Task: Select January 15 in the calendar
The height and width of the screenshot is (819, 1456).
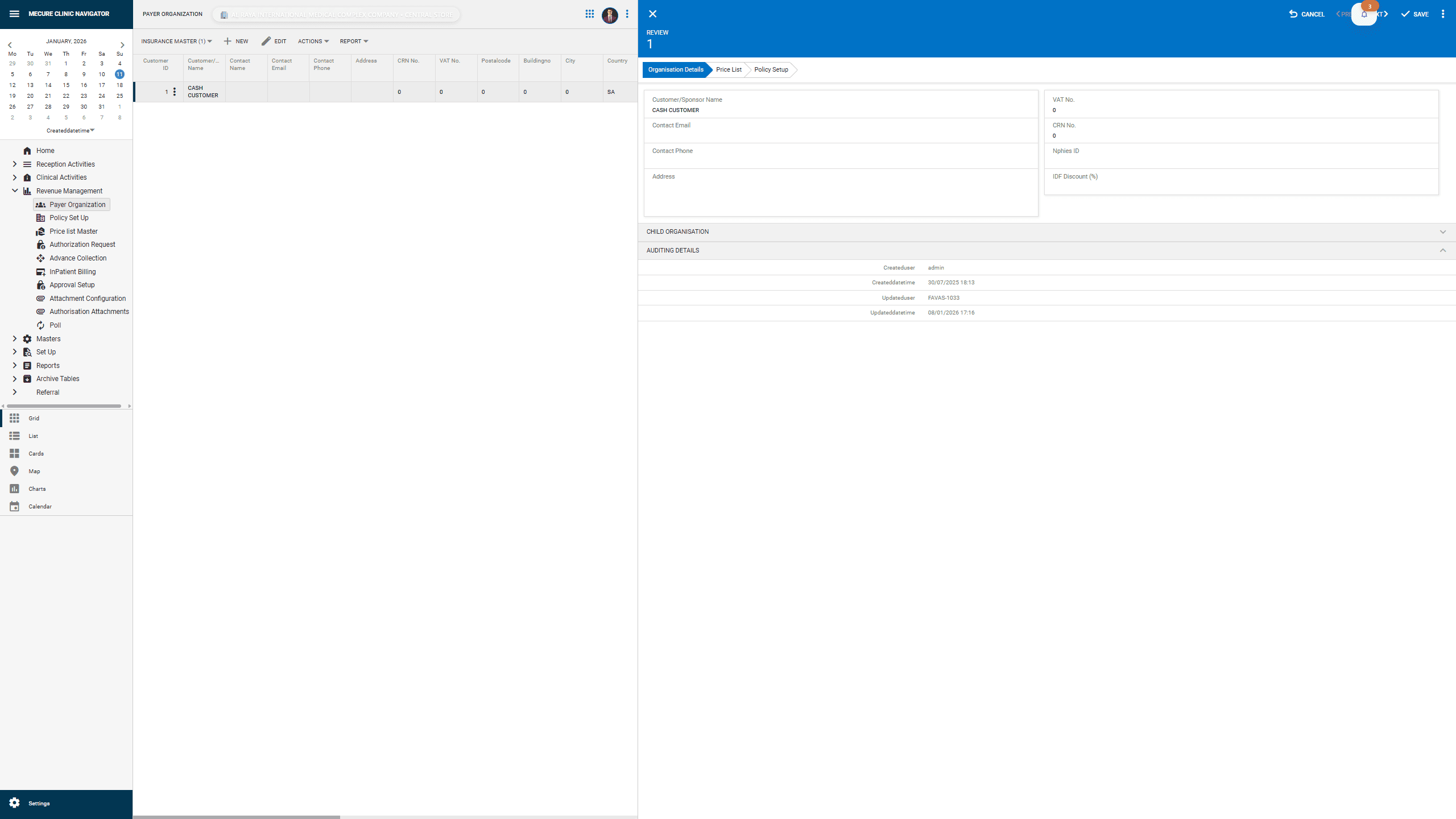Action: 66,85
